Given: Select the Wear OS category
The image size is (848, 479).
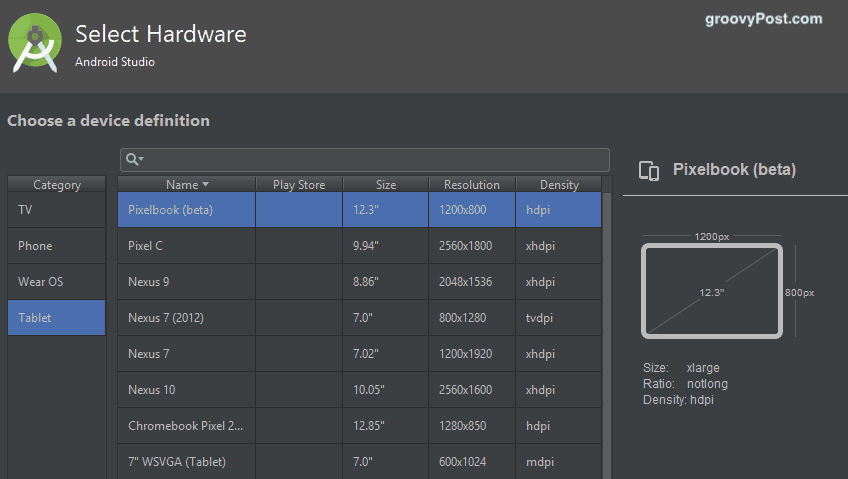Looking at the screenshot, I should click(x=56, y=282).
